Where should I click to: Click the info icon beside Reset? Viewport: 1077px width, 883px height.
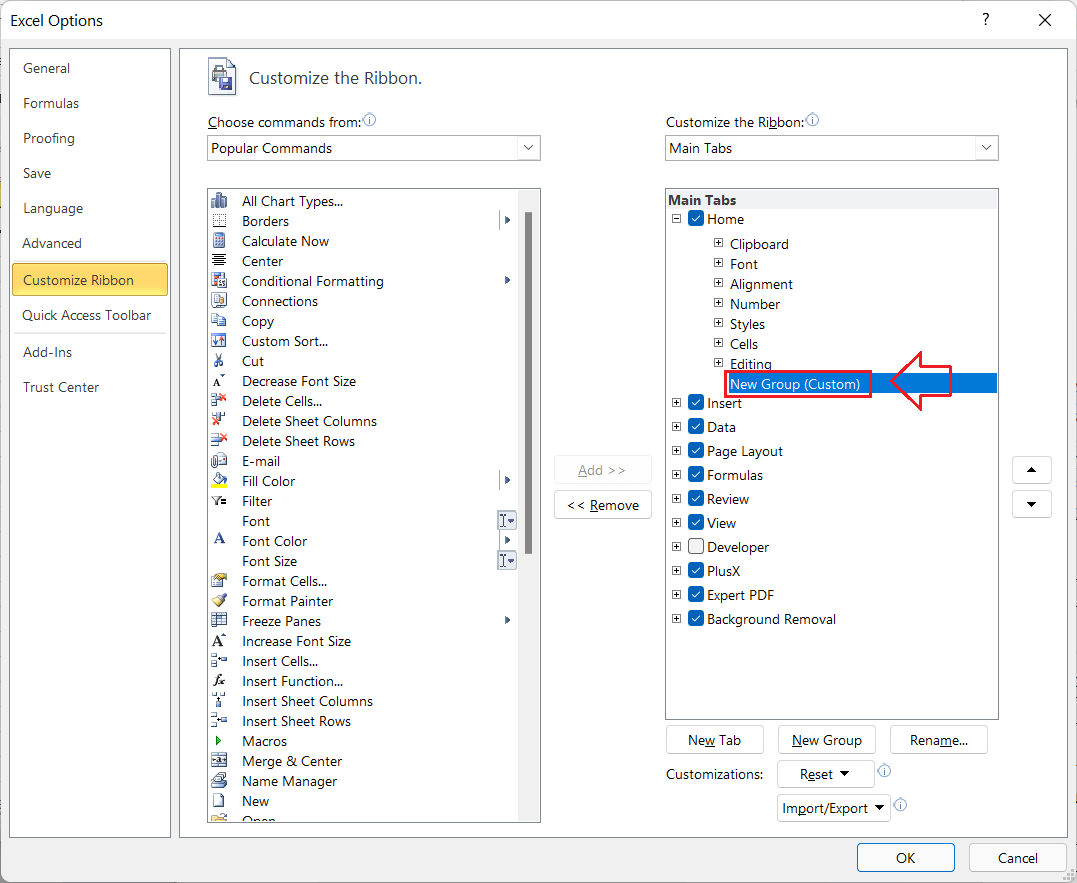(883, 772)
